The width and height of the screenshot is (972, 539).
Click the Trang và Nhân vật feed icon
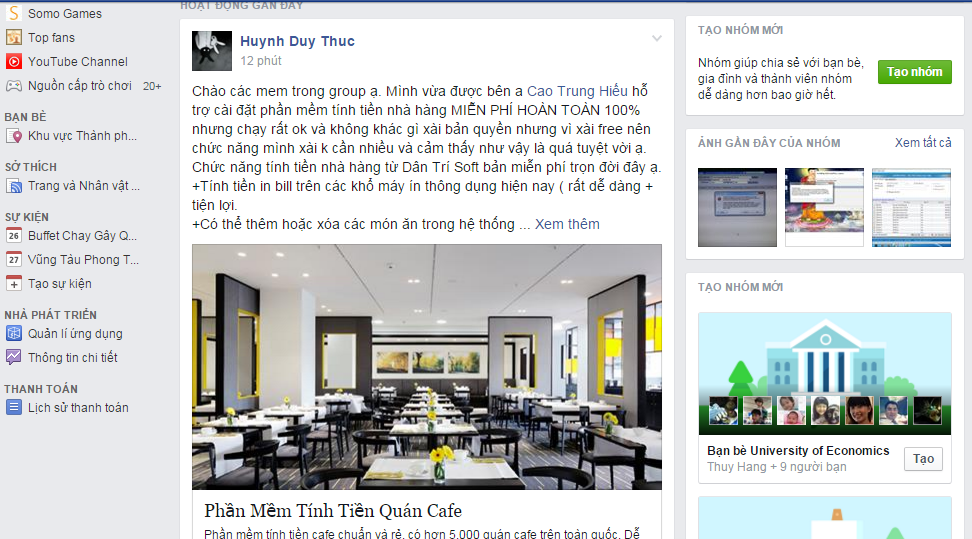click(14, 185)
